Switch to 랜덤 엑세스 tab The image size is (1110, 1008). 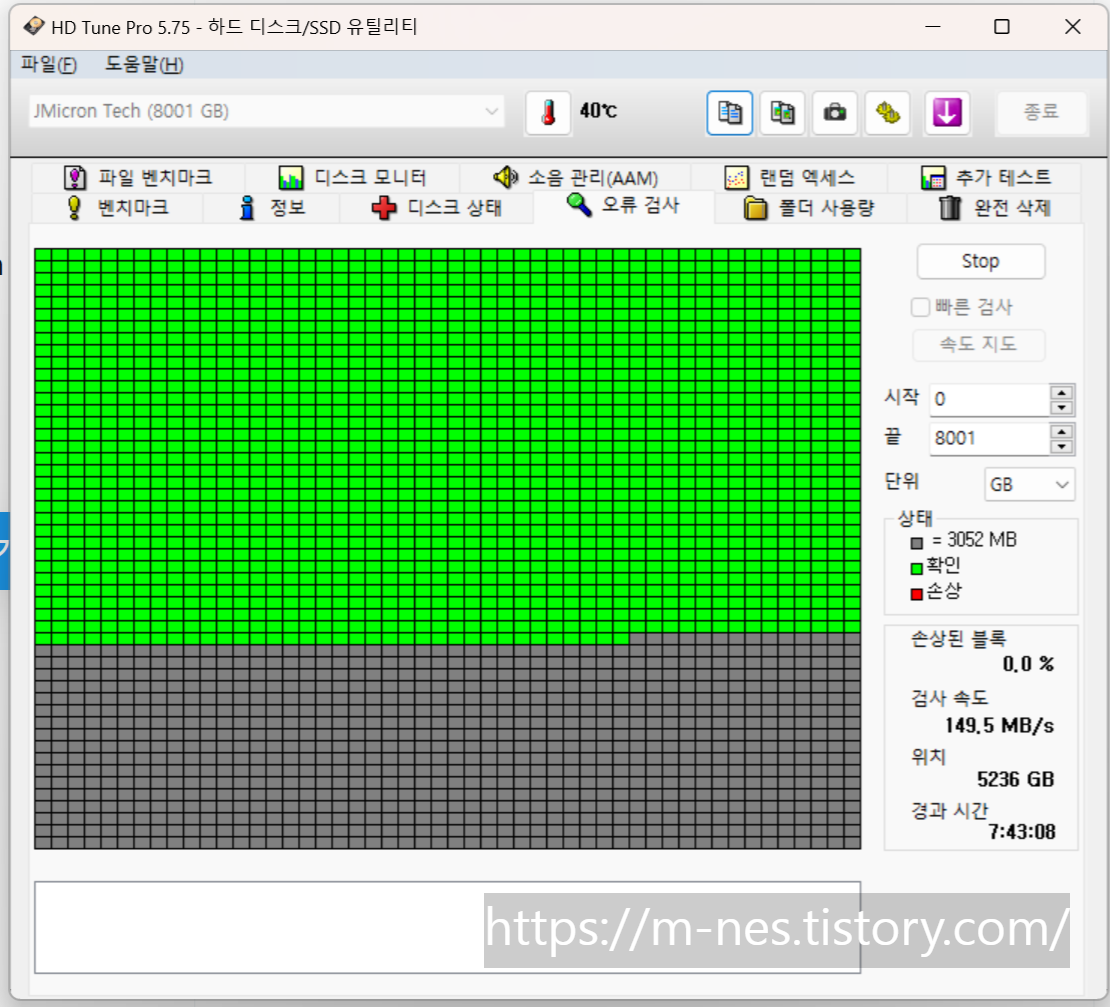click(x=789, y=177)
